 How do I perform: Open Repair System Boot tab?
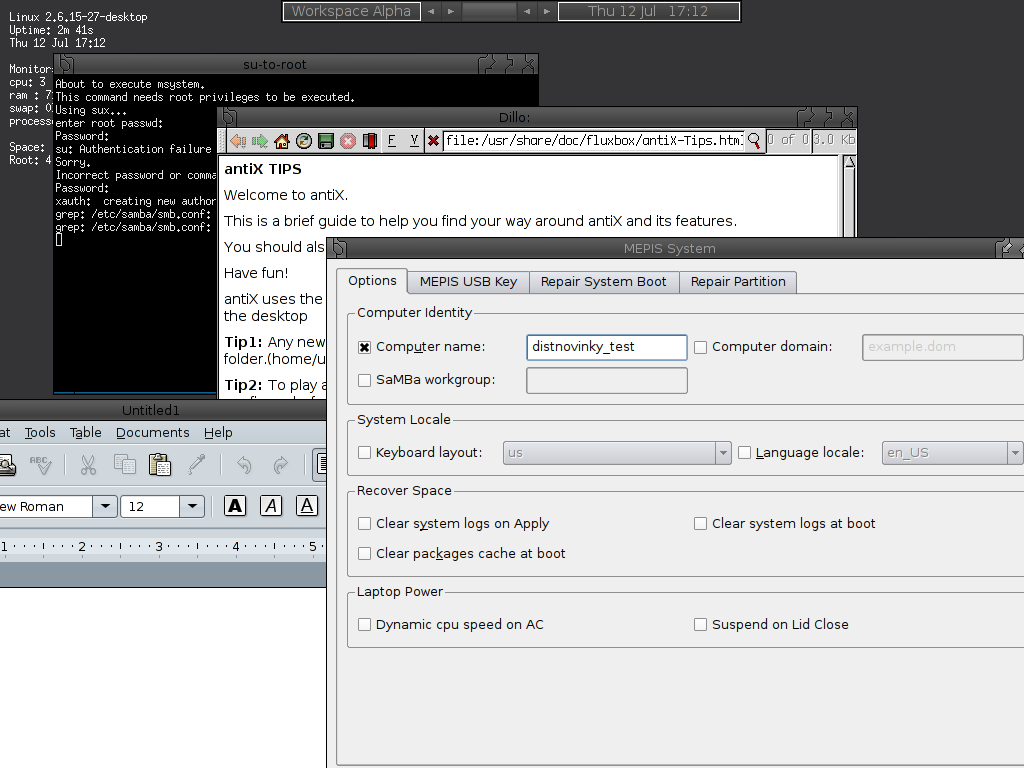point(603,281)
